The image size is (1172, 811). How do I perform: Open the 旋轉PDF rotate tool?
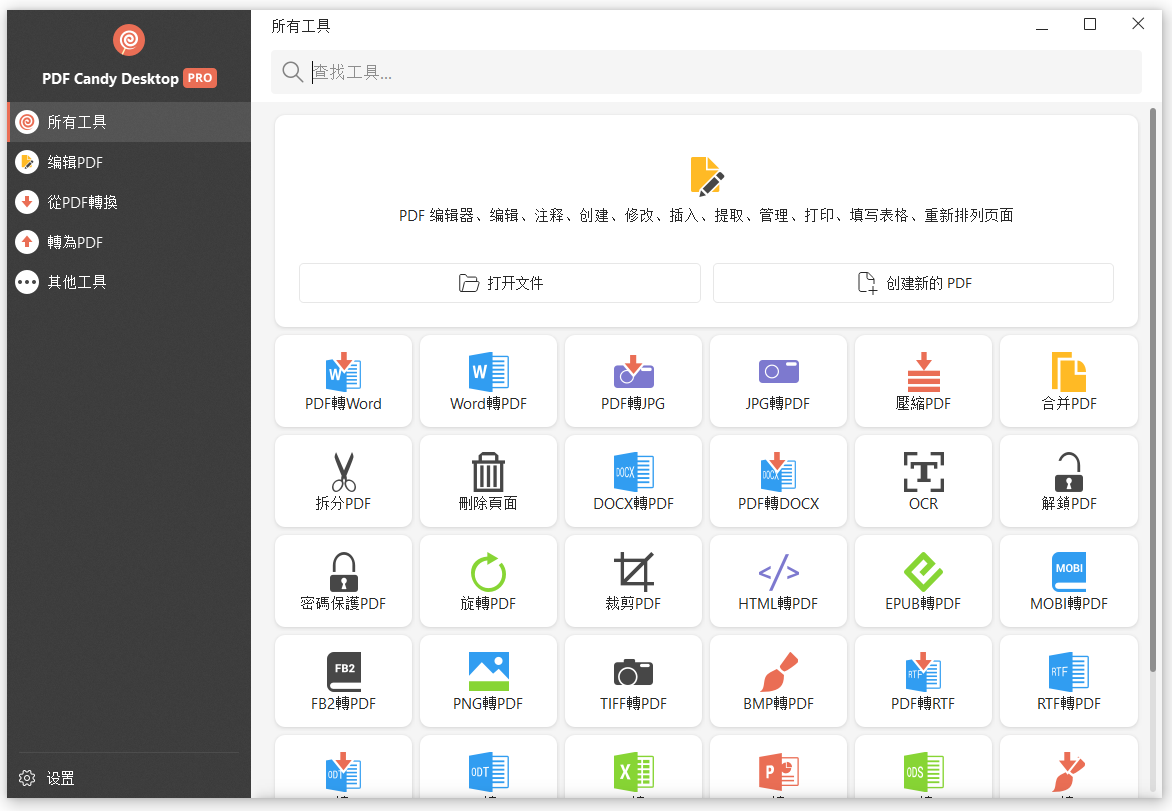coord(488,581)
